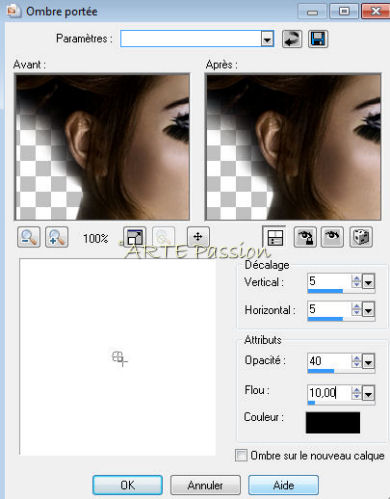Image resolution: width=390 pixels, height=499 pixels.
Task: Click the proof eye icon
Action: 332,237
